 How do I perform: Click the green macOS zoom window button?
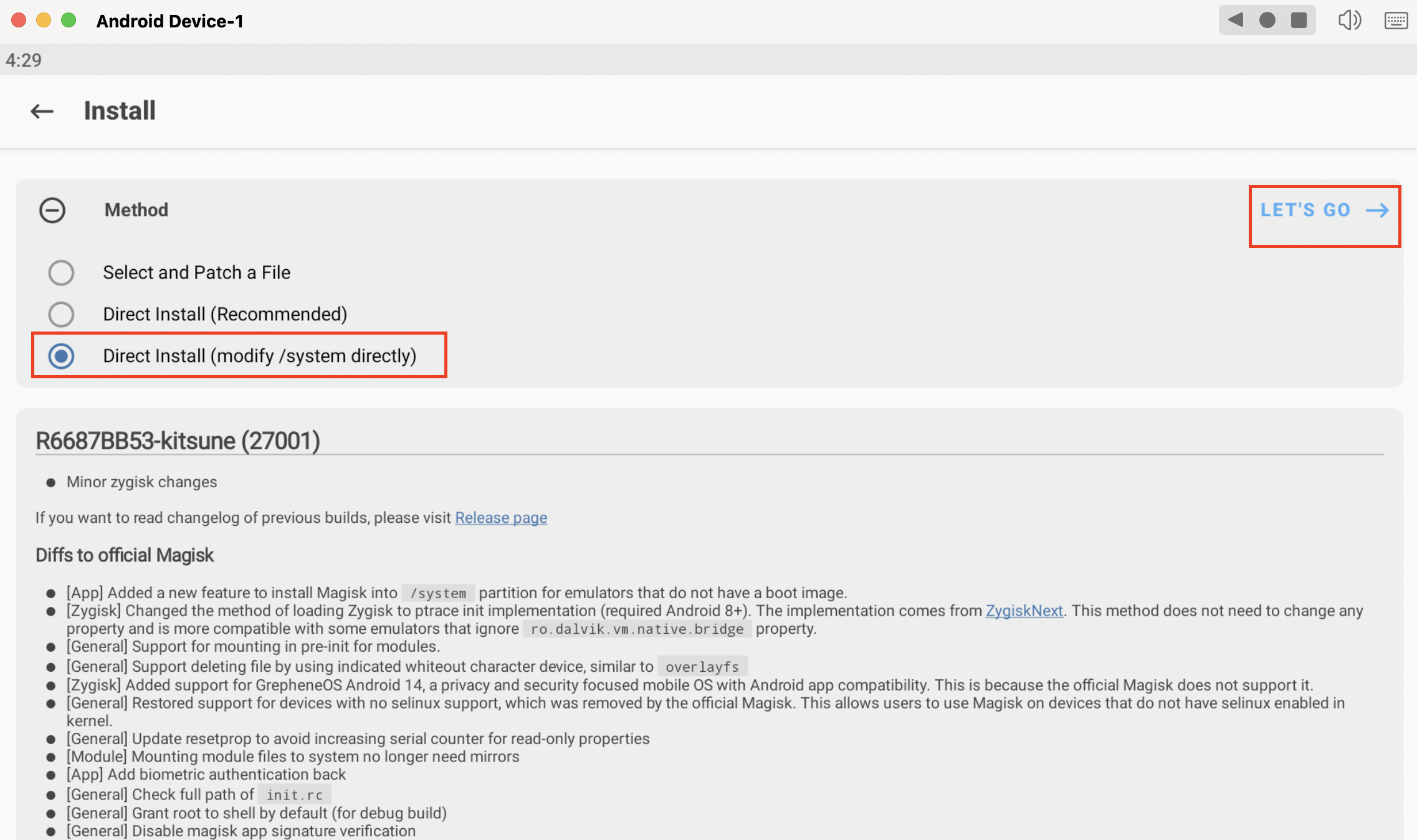coord(69,21)
